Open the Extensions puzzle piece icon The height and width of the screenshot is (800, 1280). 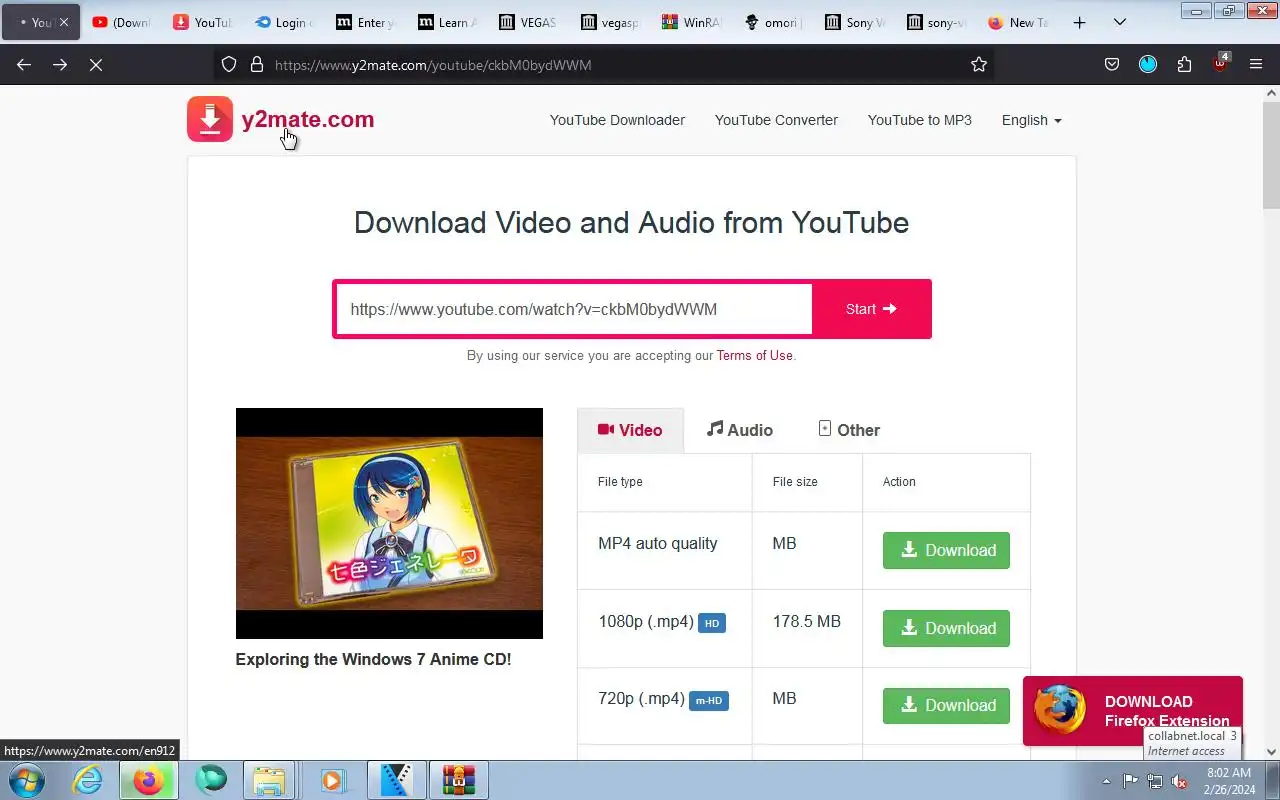point(1184,64)
